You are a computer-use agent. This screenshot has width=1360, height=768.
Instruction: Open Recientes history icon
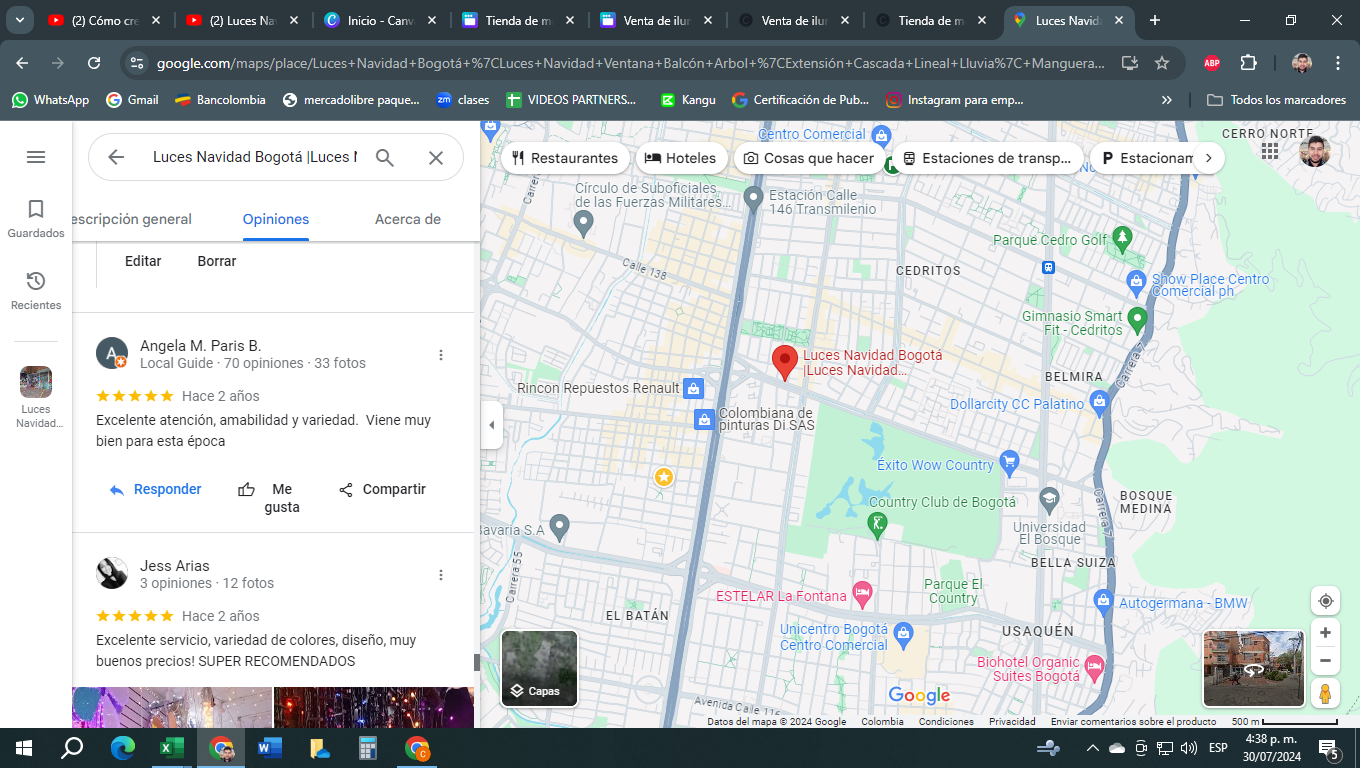point(36,282)
